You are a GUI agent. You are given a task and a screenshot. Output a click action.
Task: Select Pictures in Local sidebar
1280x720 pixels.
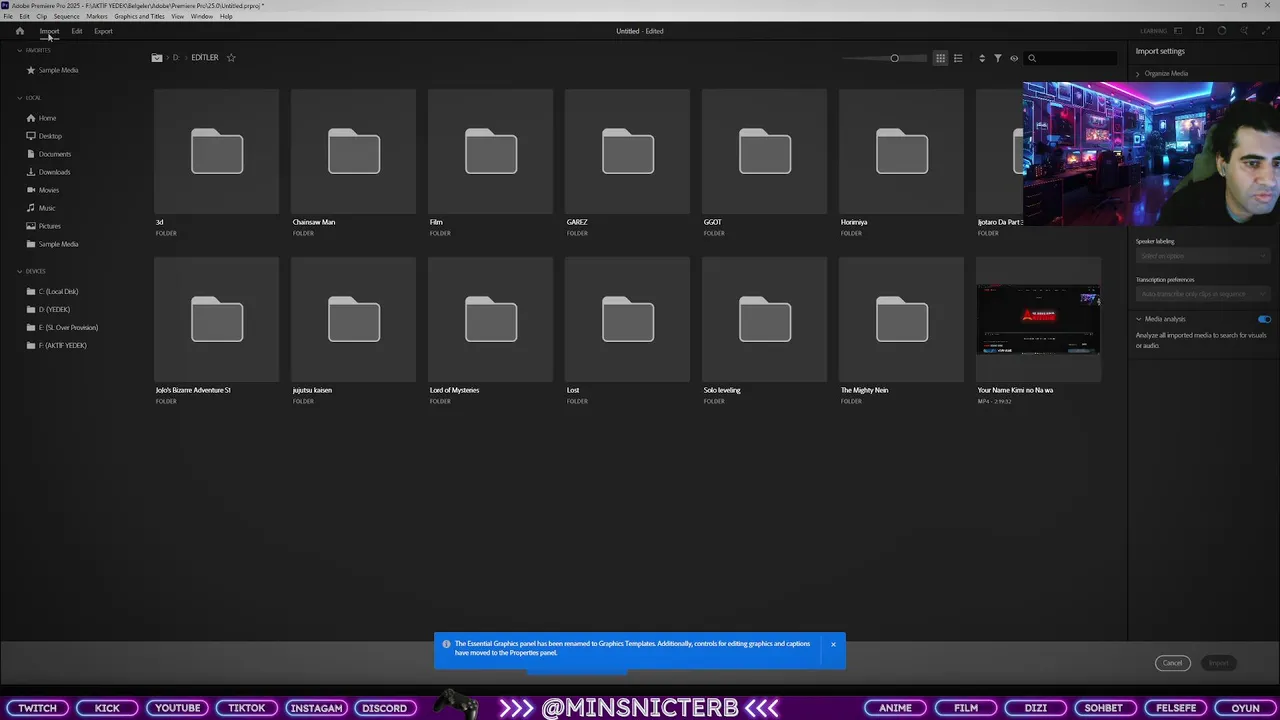click(x=44, y=226)
